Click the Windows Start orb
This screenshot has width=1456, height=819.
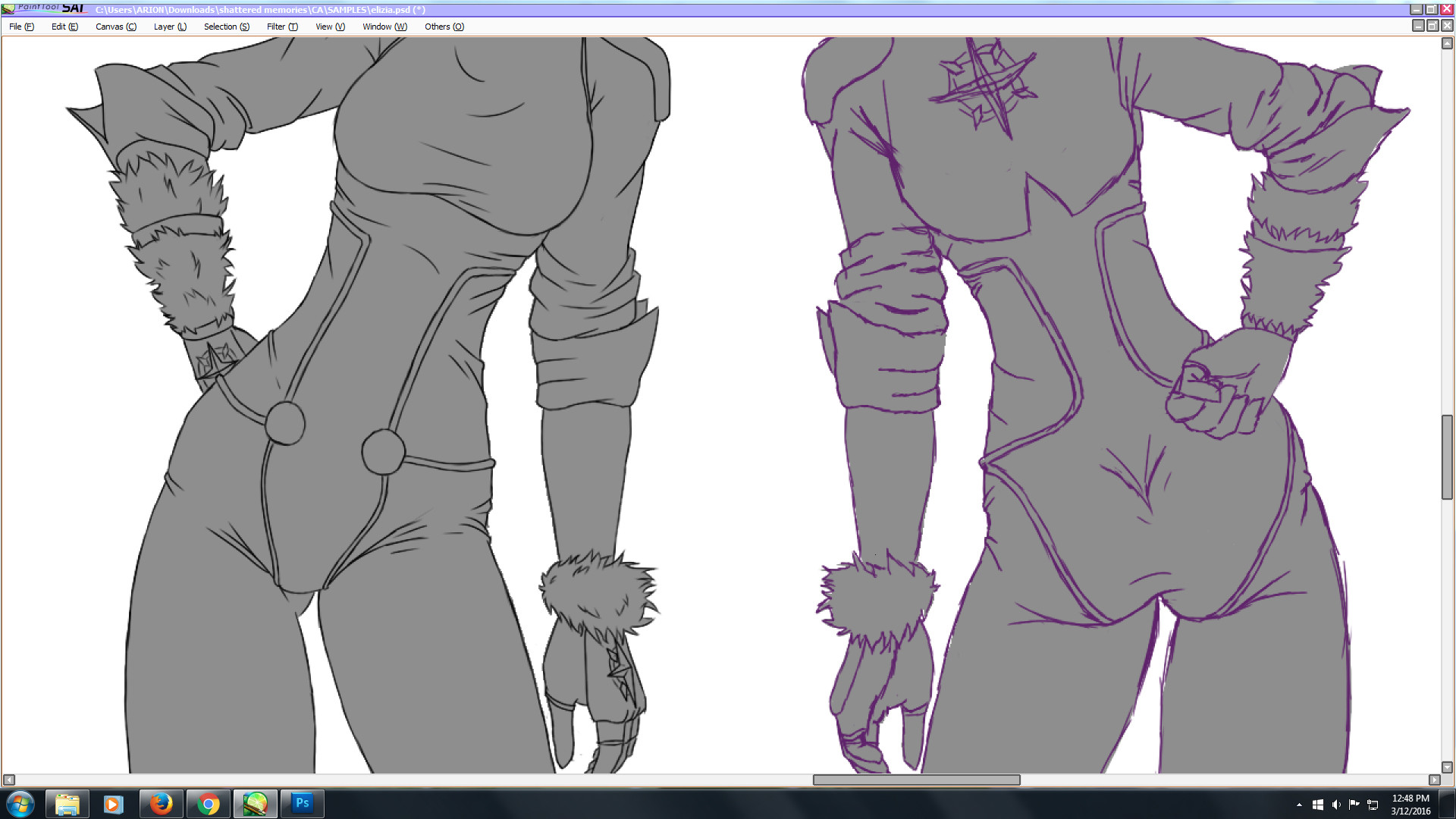(20, 804)
